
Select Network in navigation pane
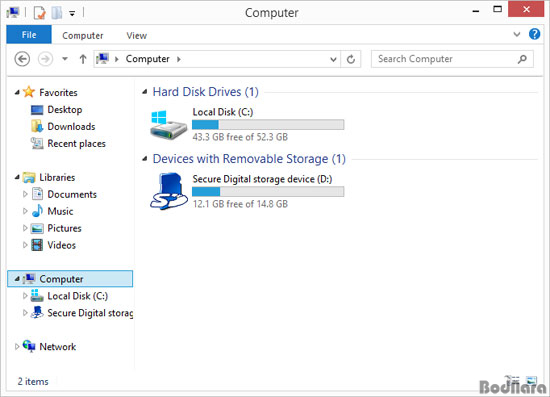[x=58, y=347]
